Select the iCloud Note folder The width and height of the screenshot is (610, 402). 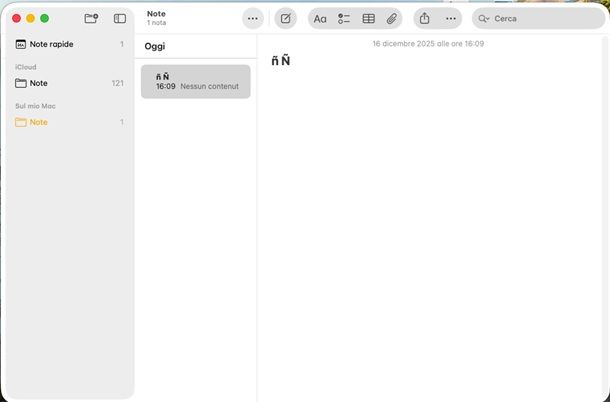[70, 83]
